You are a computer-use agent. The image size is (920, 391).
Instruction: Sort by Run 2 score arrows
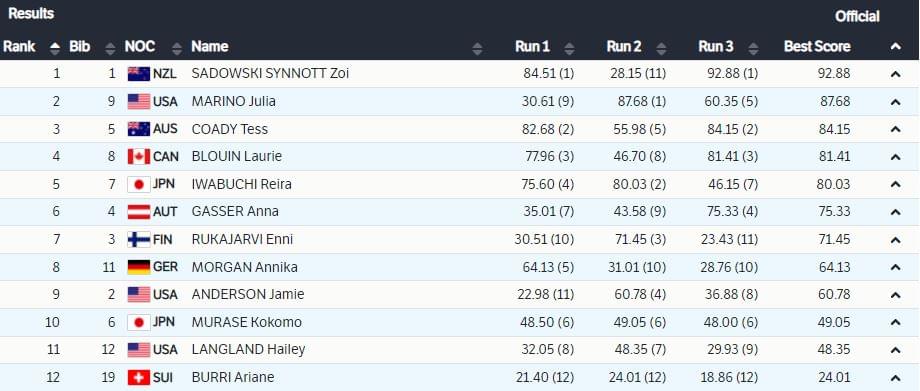tap(661, 48)
